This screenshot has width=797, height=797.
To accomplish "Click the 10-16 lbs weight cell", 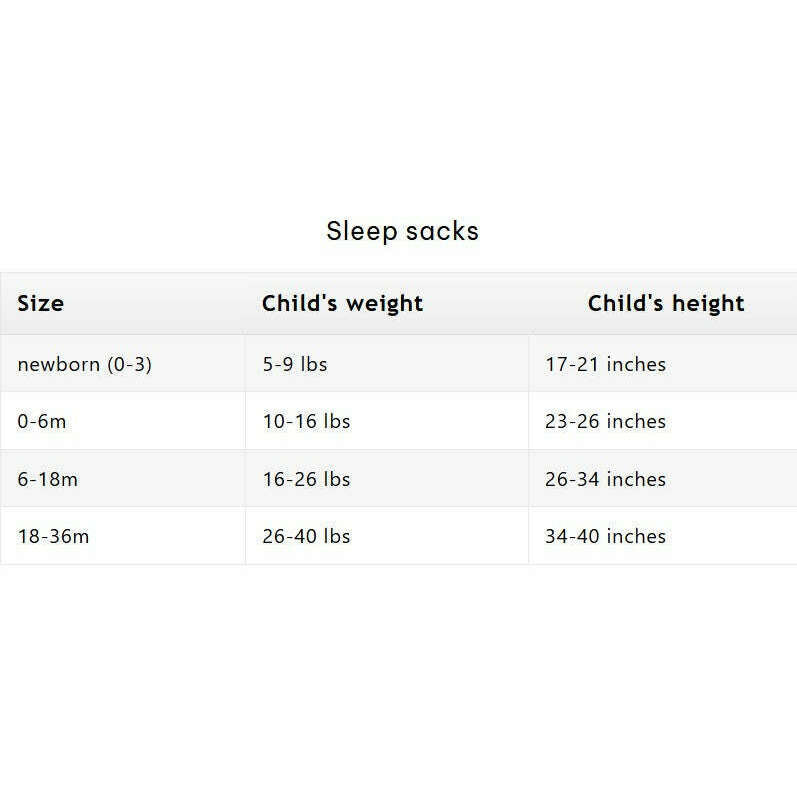I will click(306, 421).
